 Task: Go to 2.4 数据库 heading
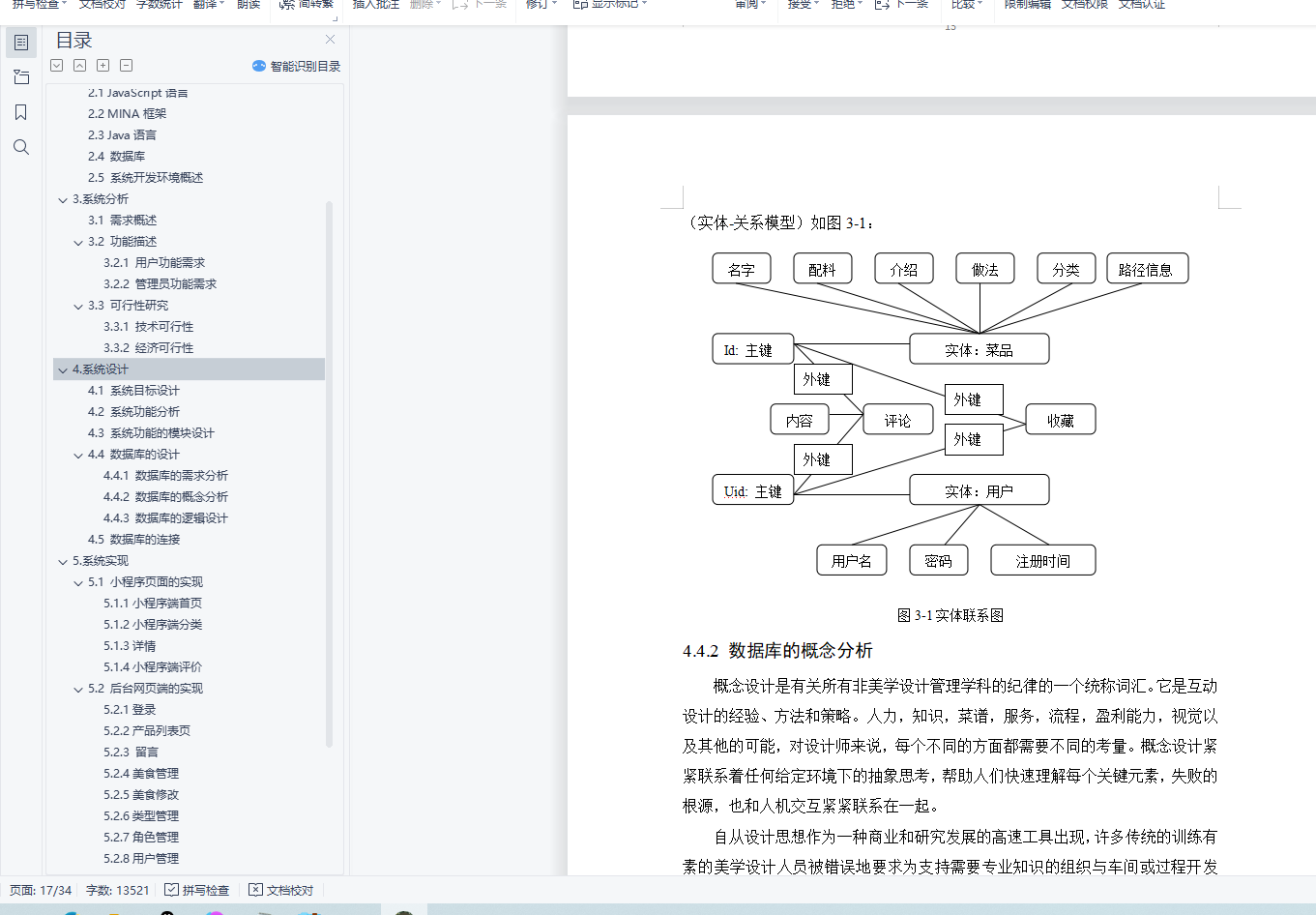(x=116, y=157)
